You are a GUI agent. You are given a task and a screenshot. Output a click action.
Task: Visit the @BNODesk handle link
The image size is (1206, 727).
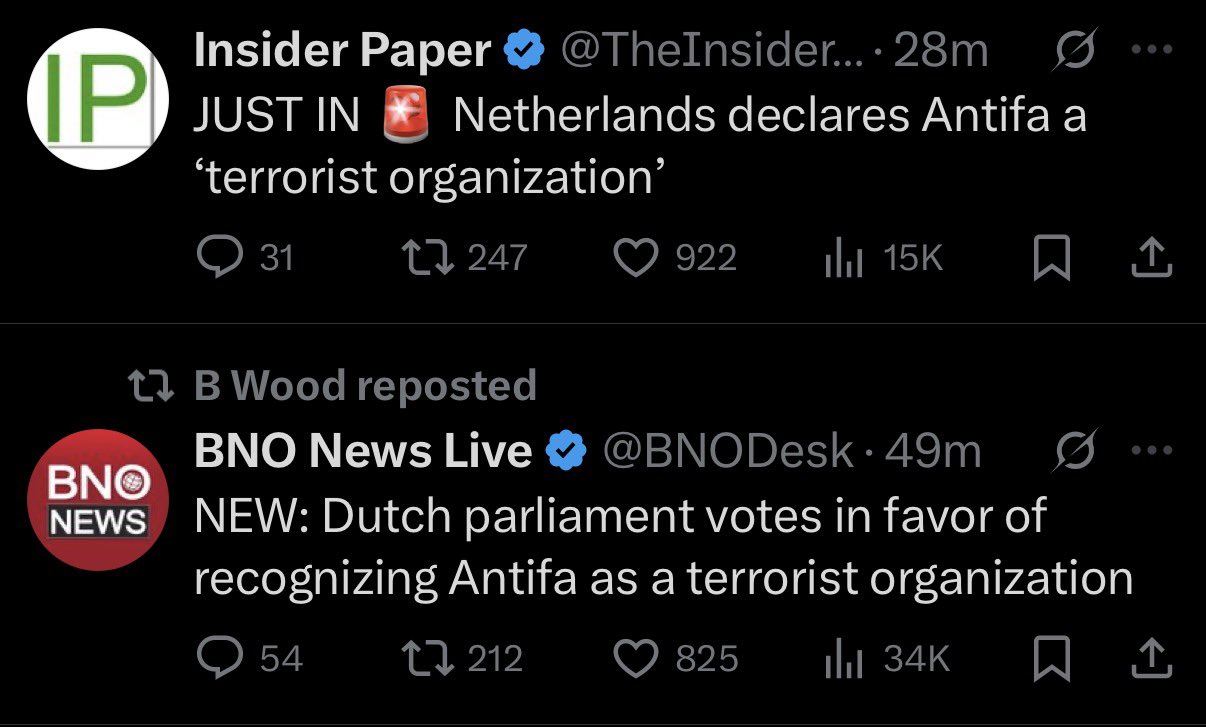tap(726, 452)
